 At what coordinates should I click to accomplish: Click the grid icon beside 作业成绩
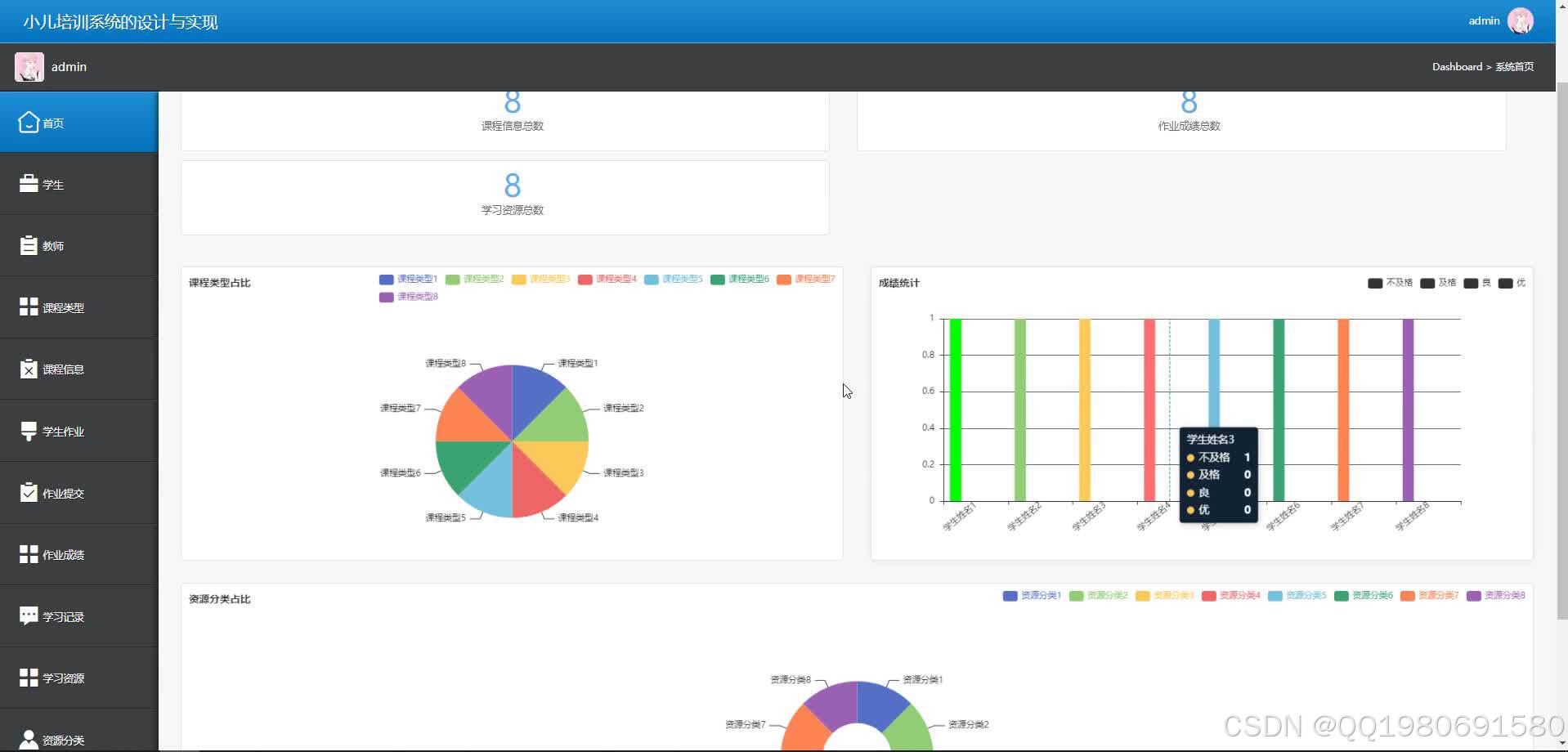pyautogui.click(x=29, y=554)
